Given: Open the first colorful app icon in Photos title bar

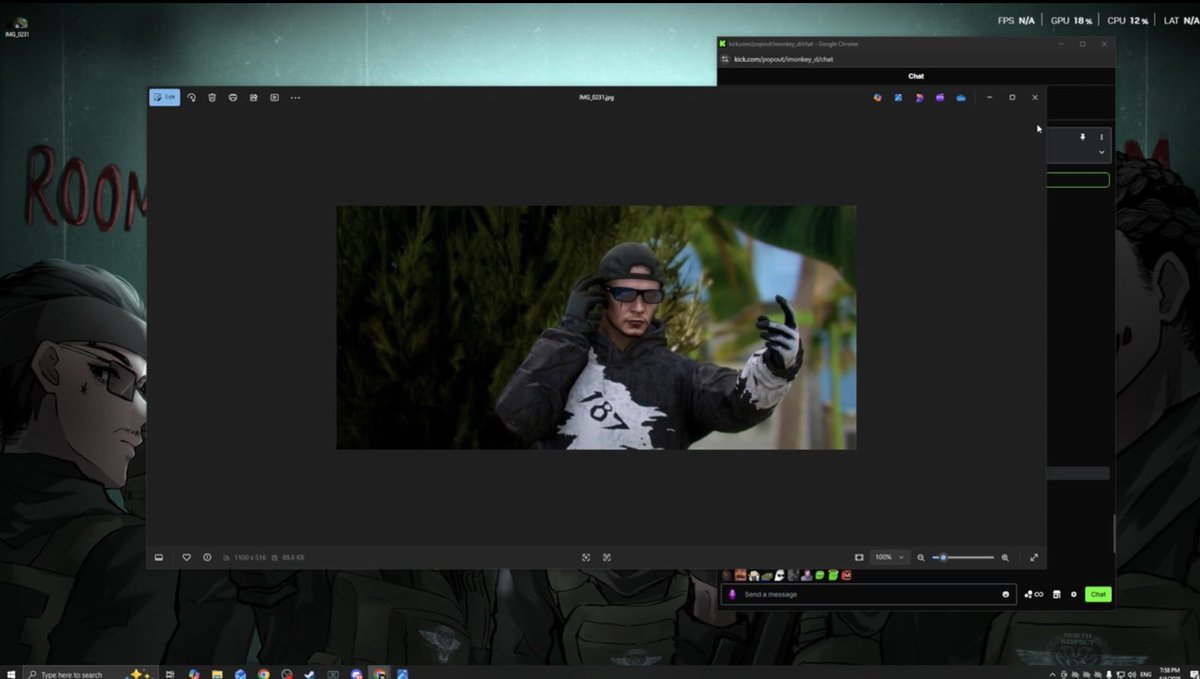Looking at the screenshot, I should pos(877,97).
